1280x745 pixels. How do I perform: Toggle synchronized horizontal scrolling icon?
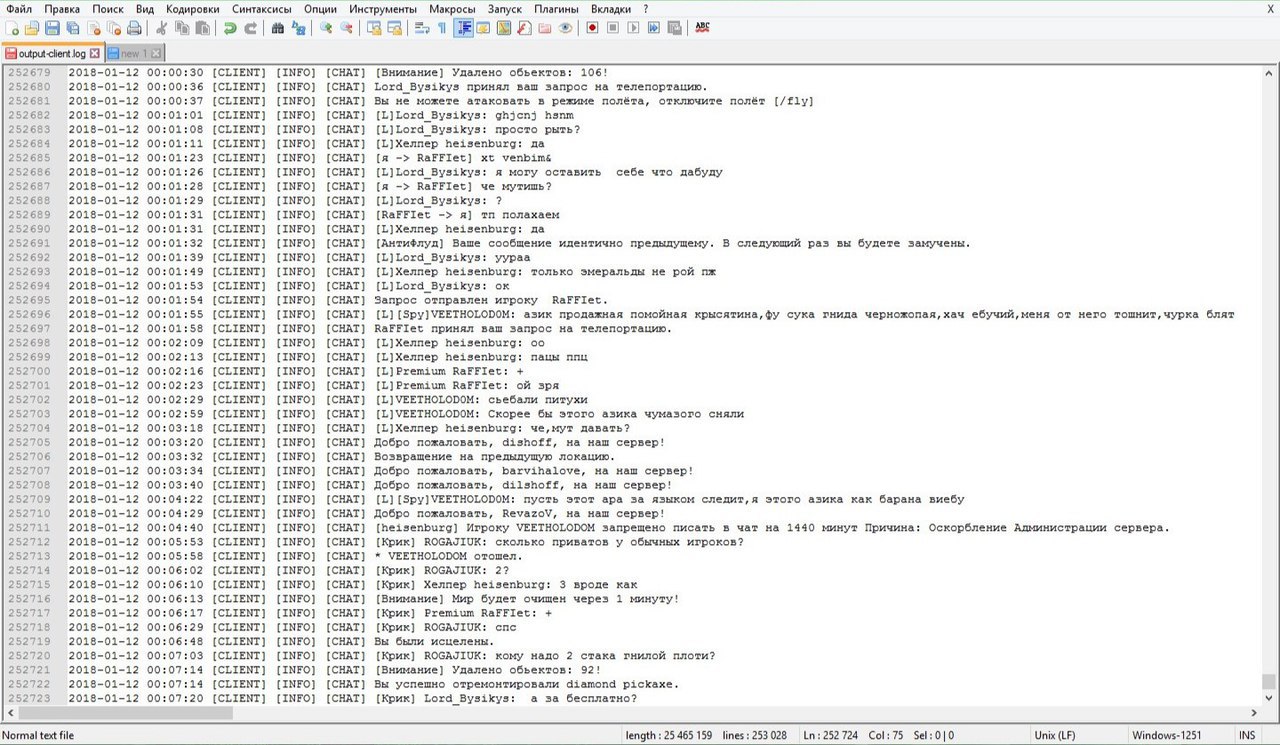click(395, 28)
